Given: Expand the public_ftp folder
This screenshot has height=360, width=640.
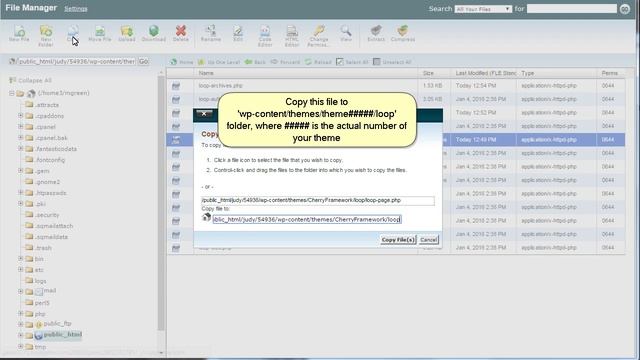Looking at the screenshot, I should (20, 324).
